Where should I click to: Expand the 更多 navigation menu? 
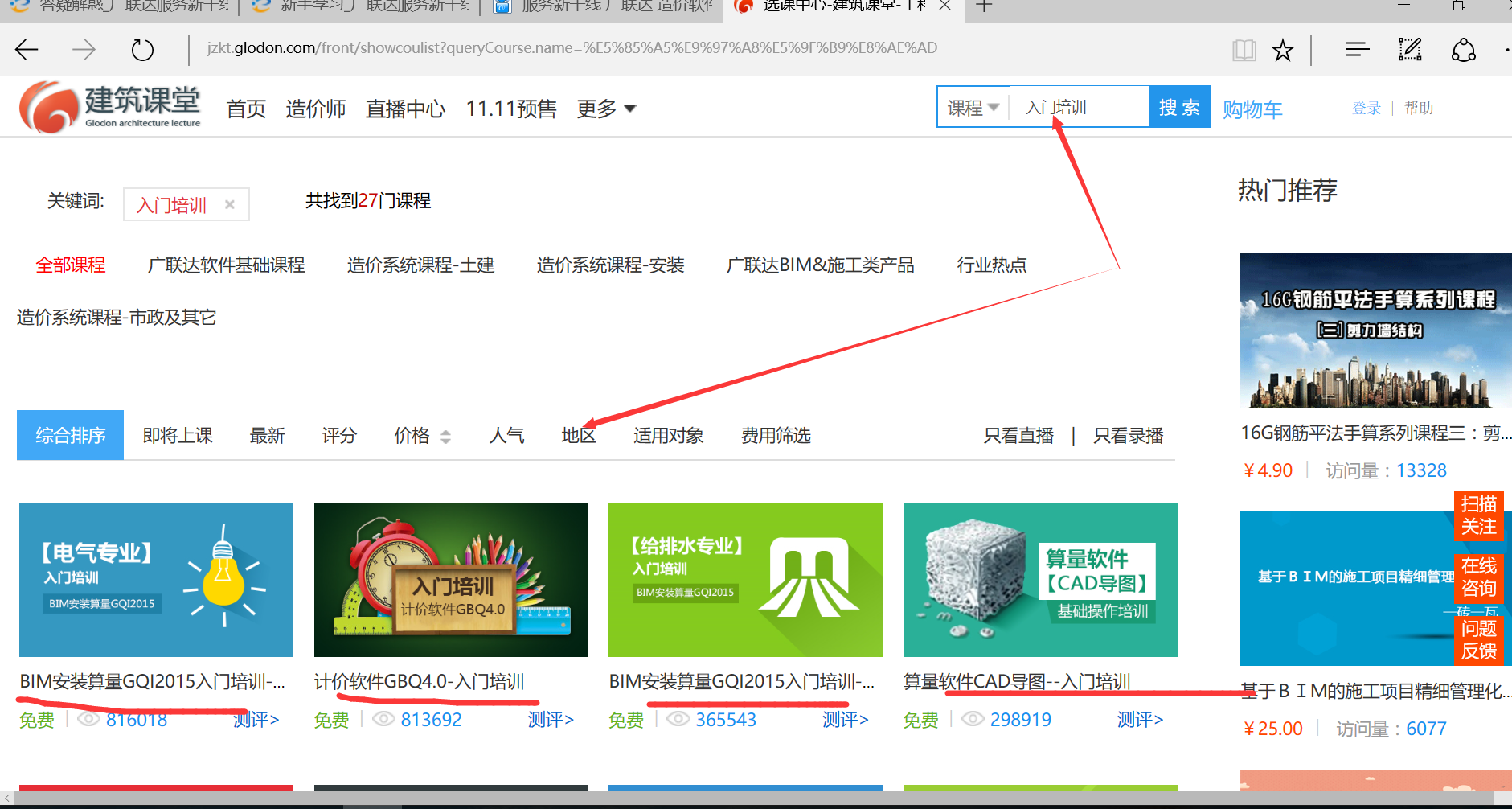(x=606, y=109)
